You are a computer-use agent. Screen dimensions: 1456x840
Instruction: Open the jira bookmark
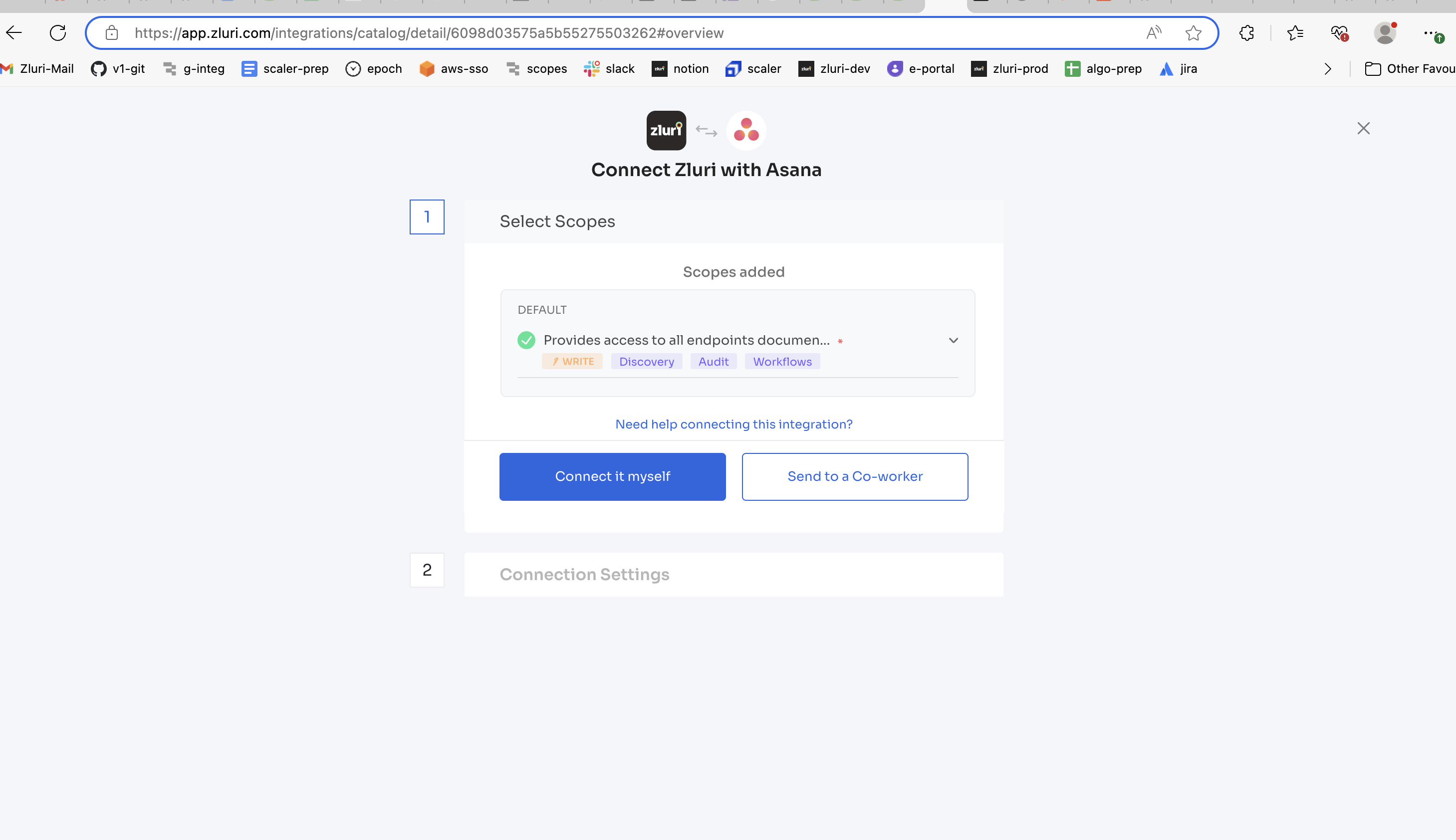point(1178,69)
